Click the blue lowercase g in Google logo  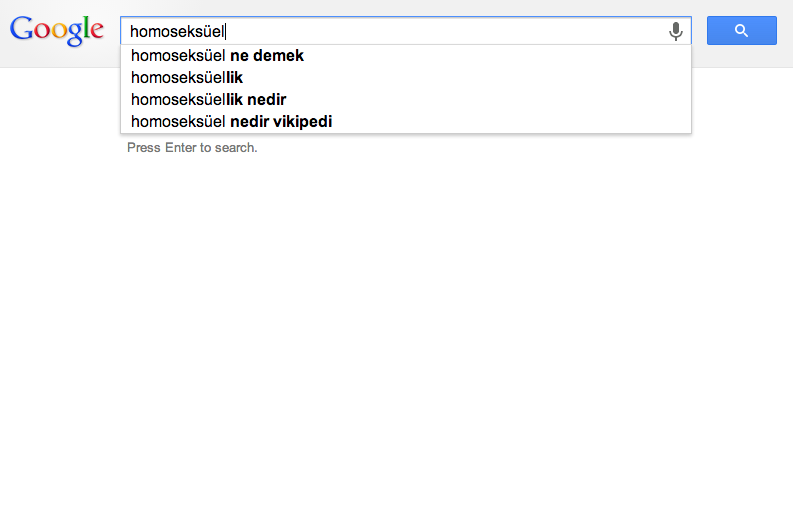click(x=75, y=35)
